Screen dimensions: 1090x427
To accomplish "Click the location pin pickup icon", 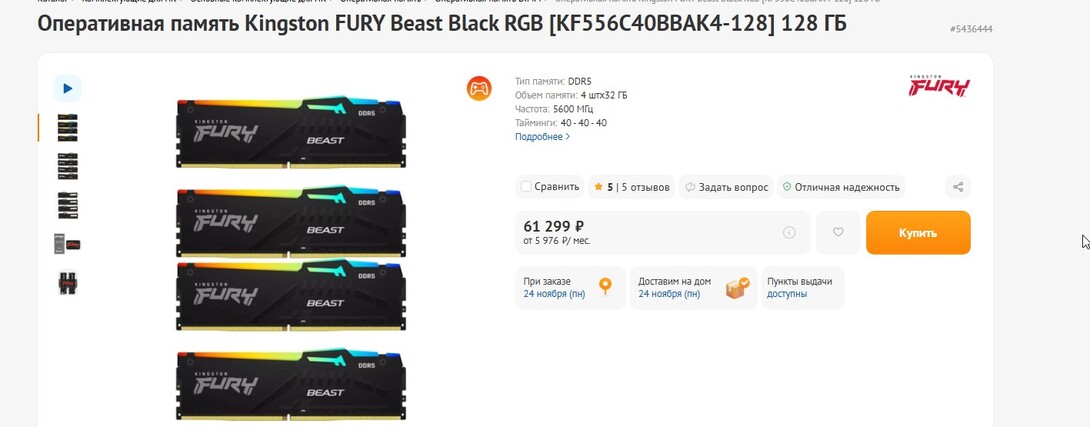I will point(605,287).
